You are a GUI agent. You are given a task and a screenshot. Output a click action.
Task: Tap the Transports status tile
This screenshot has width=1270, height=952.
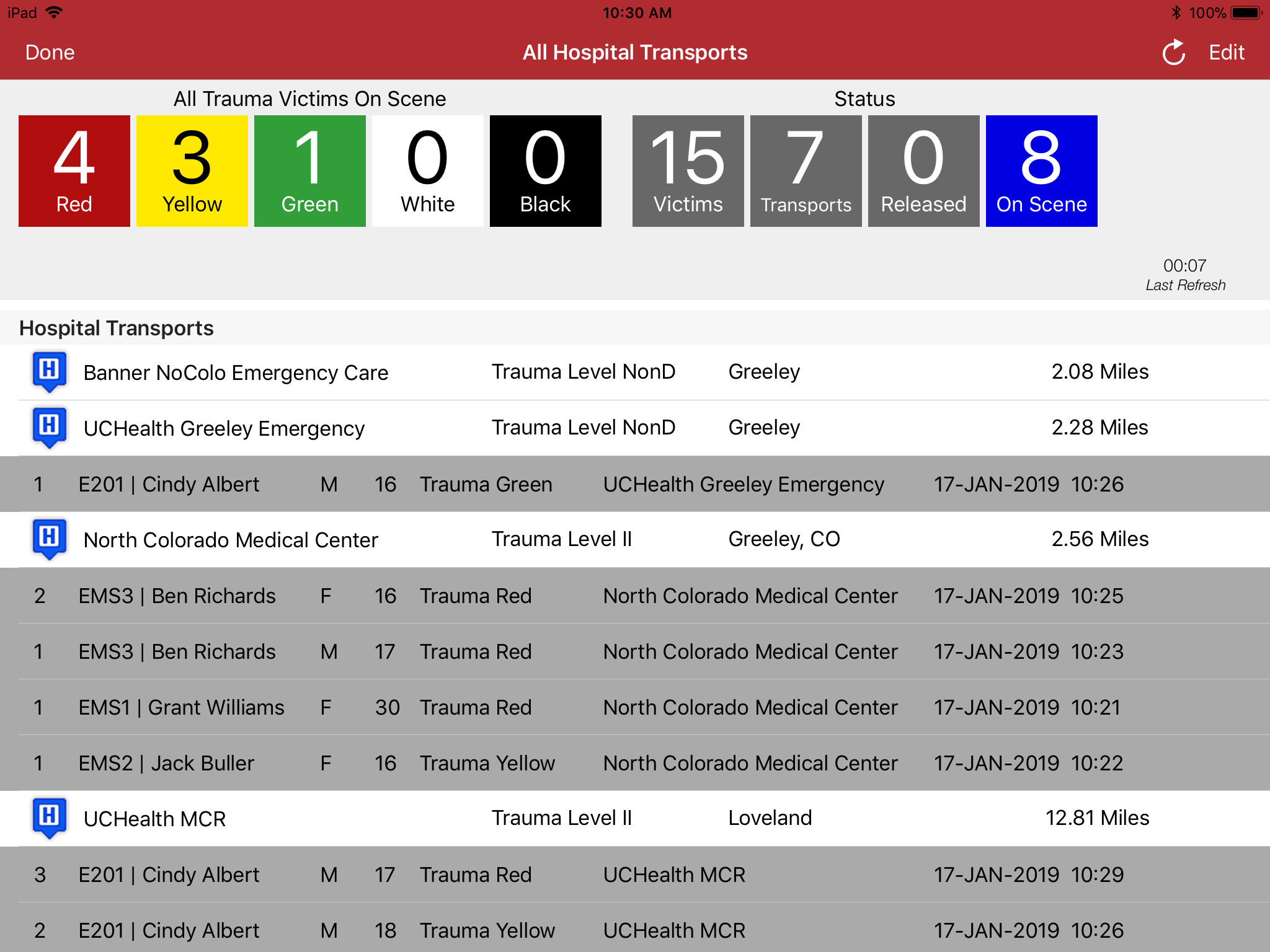806,171
